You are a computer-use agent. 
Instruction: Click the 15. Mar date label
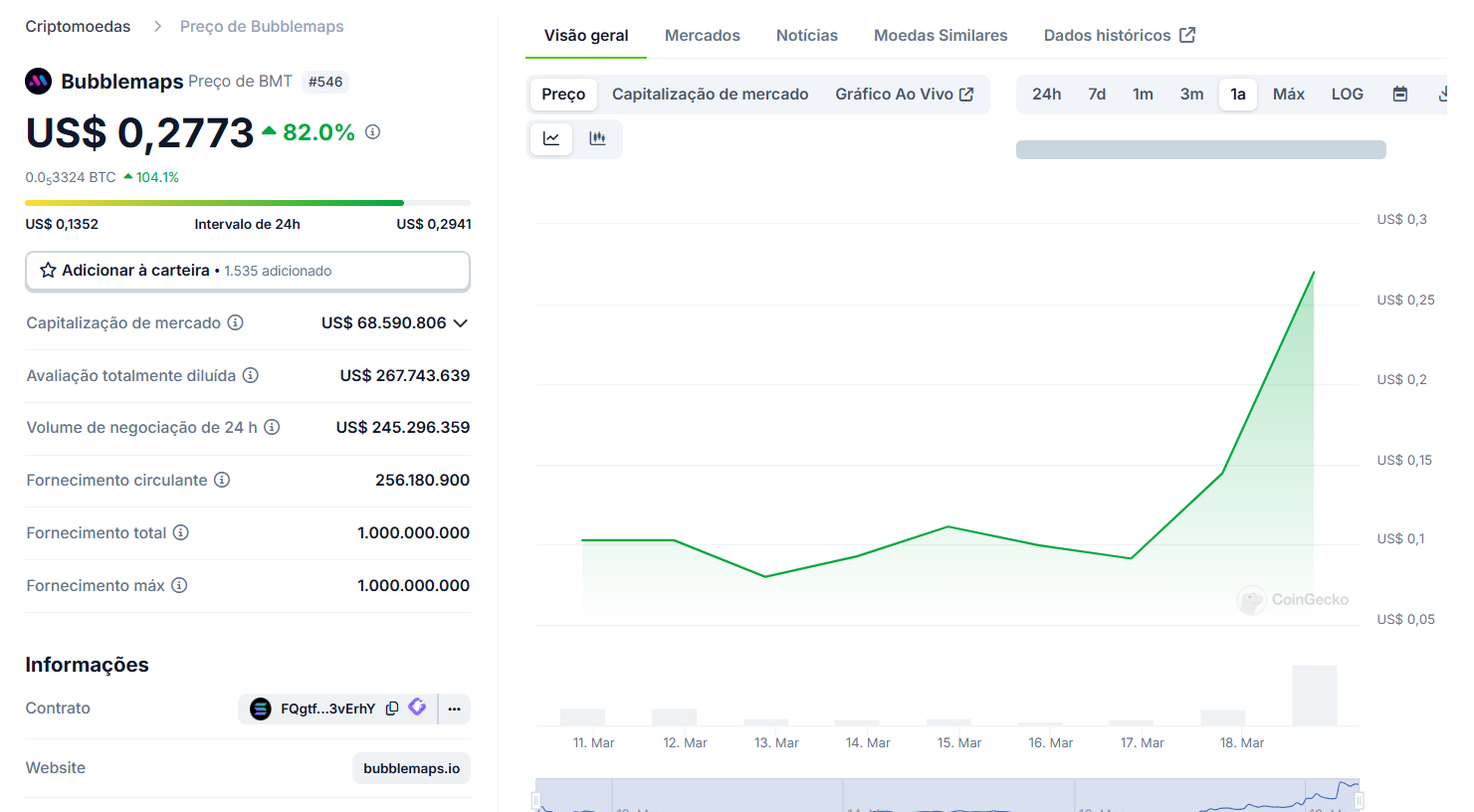pos(959,742)
